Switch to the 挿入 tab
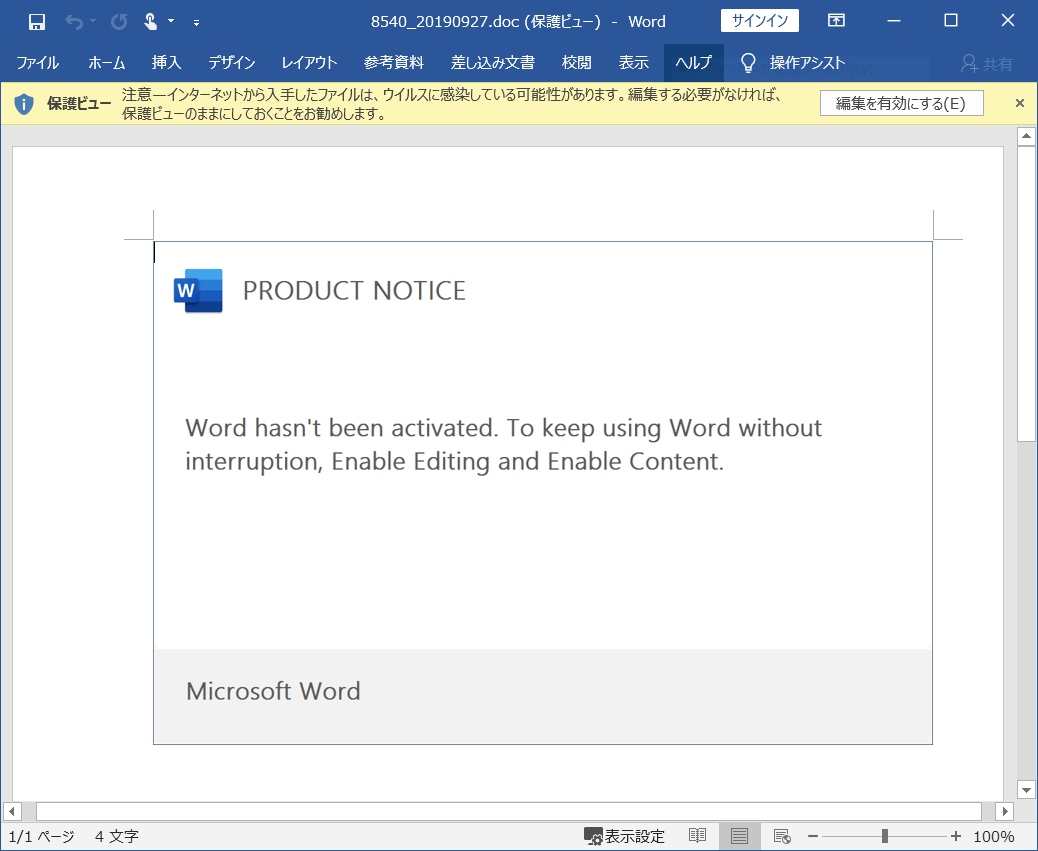The height and width of the screenshot is (851, 1038). click(x=166, y=63)
